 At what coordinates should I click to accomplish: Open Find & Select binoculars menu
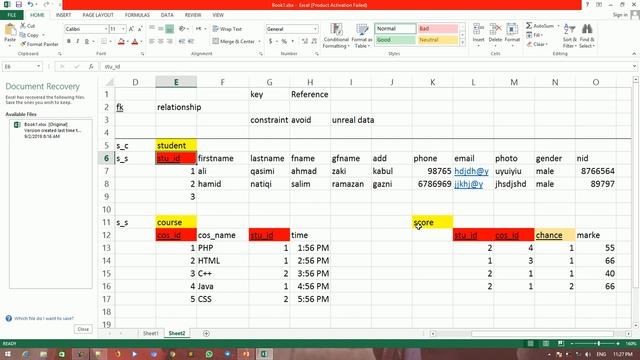click(587, 36)
